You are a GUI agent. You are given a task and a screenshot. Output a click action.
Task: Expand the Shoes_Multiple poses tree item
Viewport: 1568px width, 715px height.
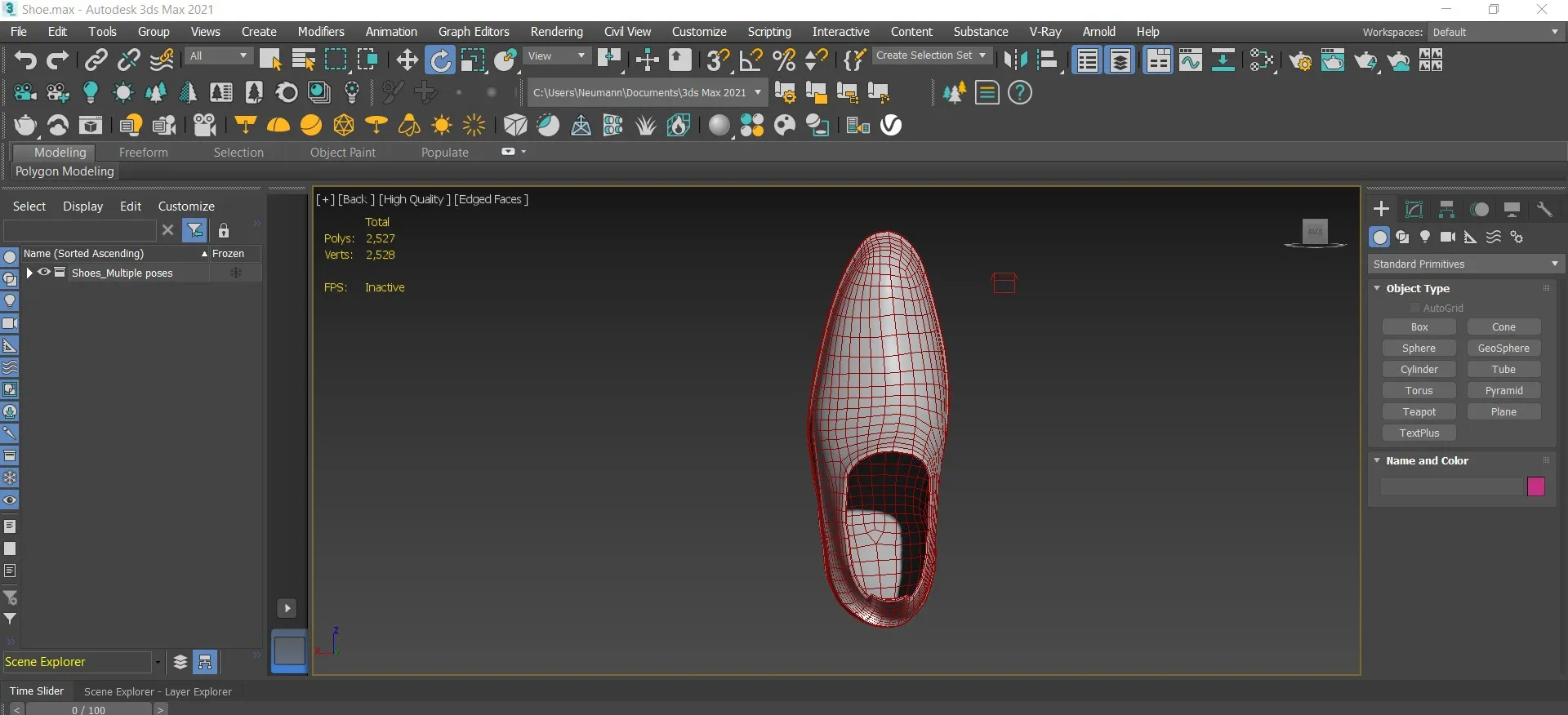click(29, 273)
